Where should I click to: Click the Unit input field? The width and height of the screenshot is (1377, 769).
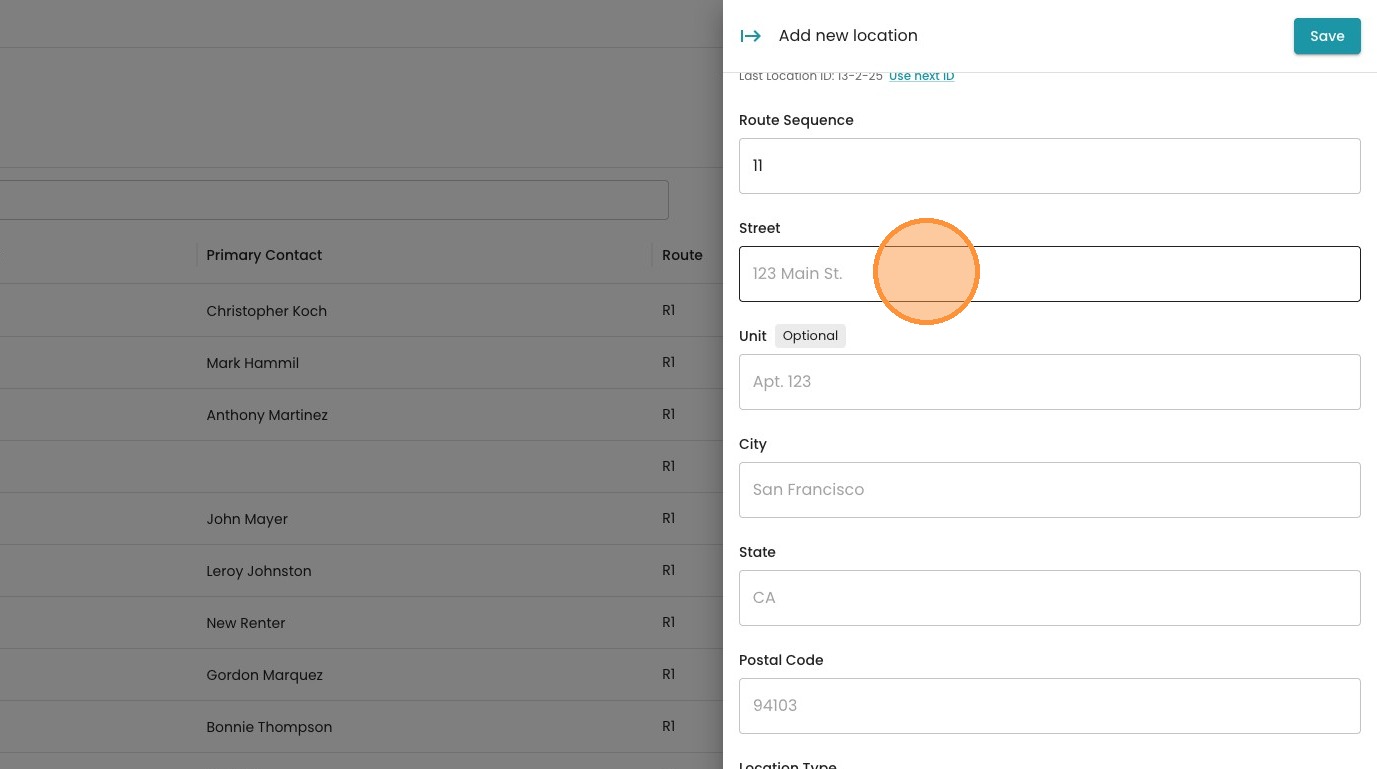tap(1049, 382)
